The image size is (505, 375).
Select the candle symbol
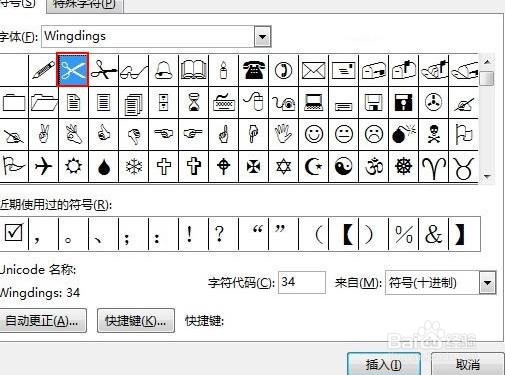[x=223, y=70]
